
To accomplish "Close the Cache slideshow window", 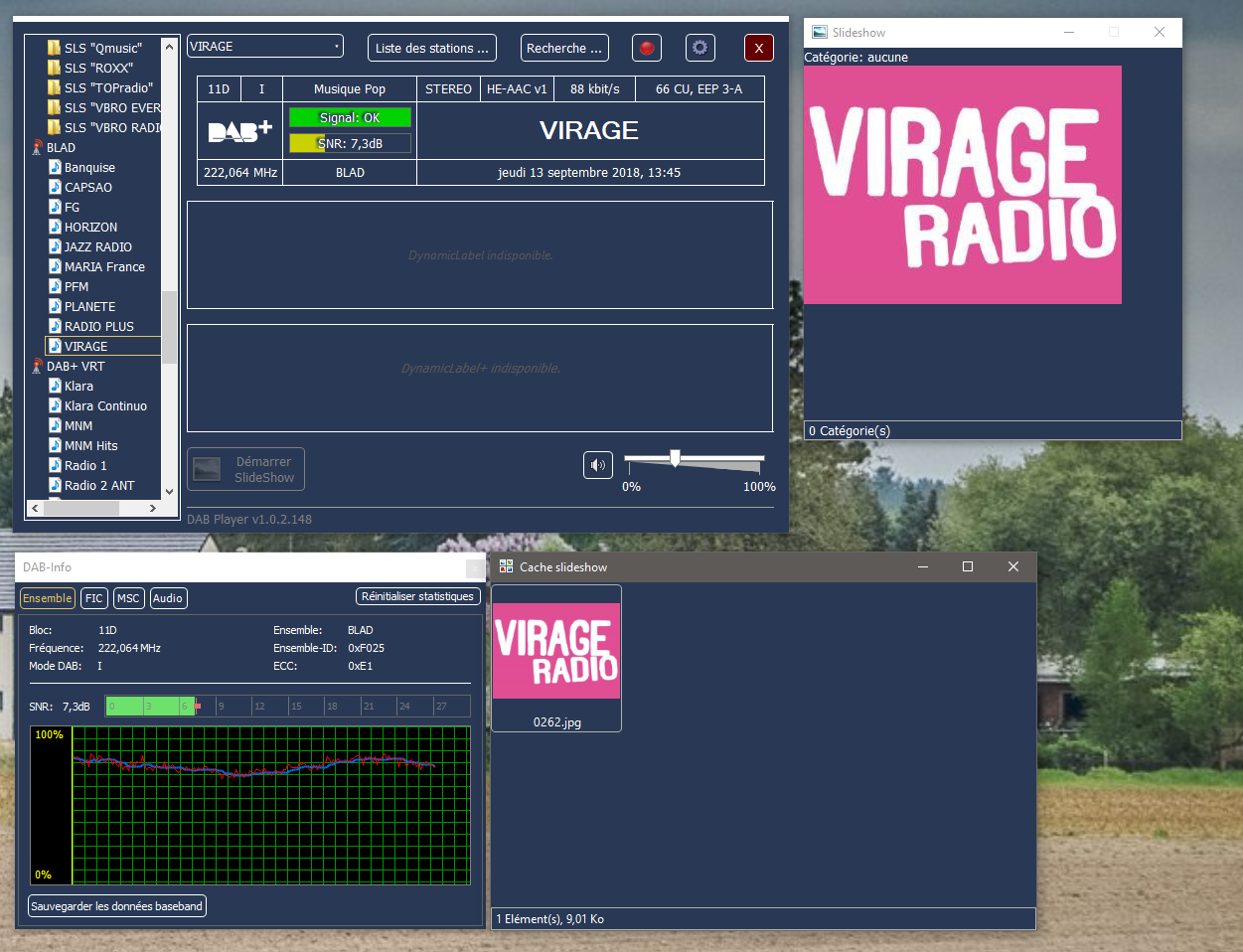I will click(1013, 566).
